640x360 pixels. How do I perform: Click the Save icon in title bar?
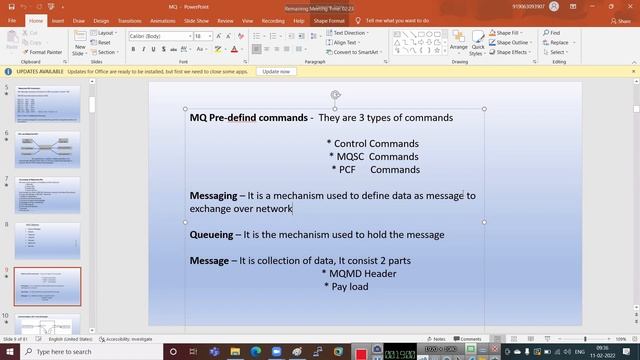pos(11,7)
